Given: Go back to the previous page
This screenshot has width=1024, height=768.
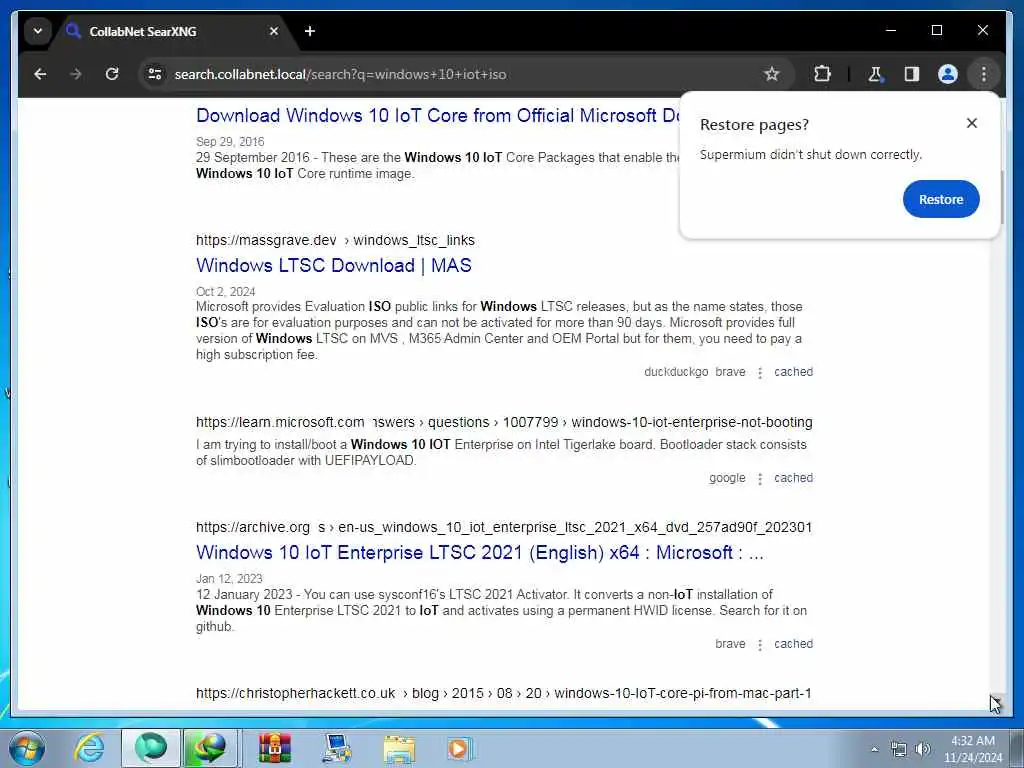Looking at the screenshot, I should pyautogui.click(x=40, y=74).
